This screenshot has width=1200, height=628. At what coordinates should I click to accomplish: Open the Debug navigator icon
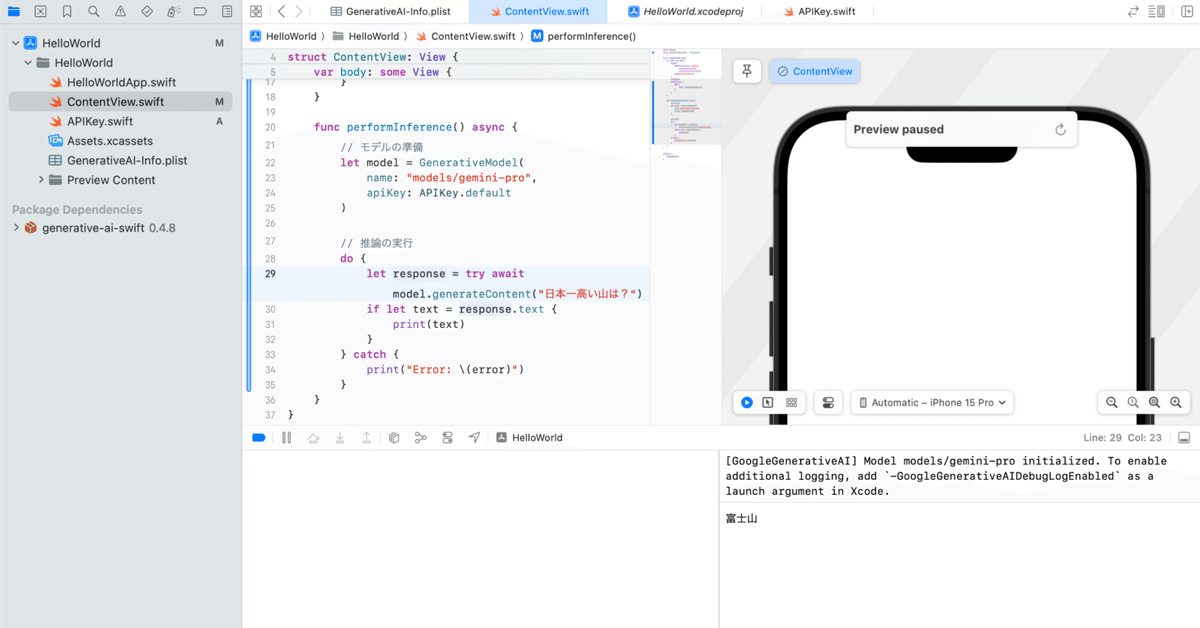pyautogui.click(x=173, y=12)
